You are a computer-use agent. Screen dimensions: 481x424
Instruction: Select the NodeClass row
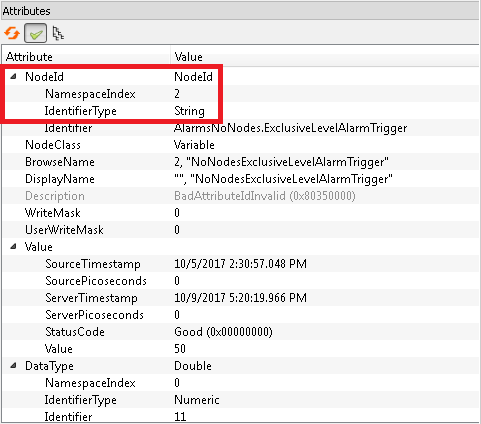click(241, 145)
